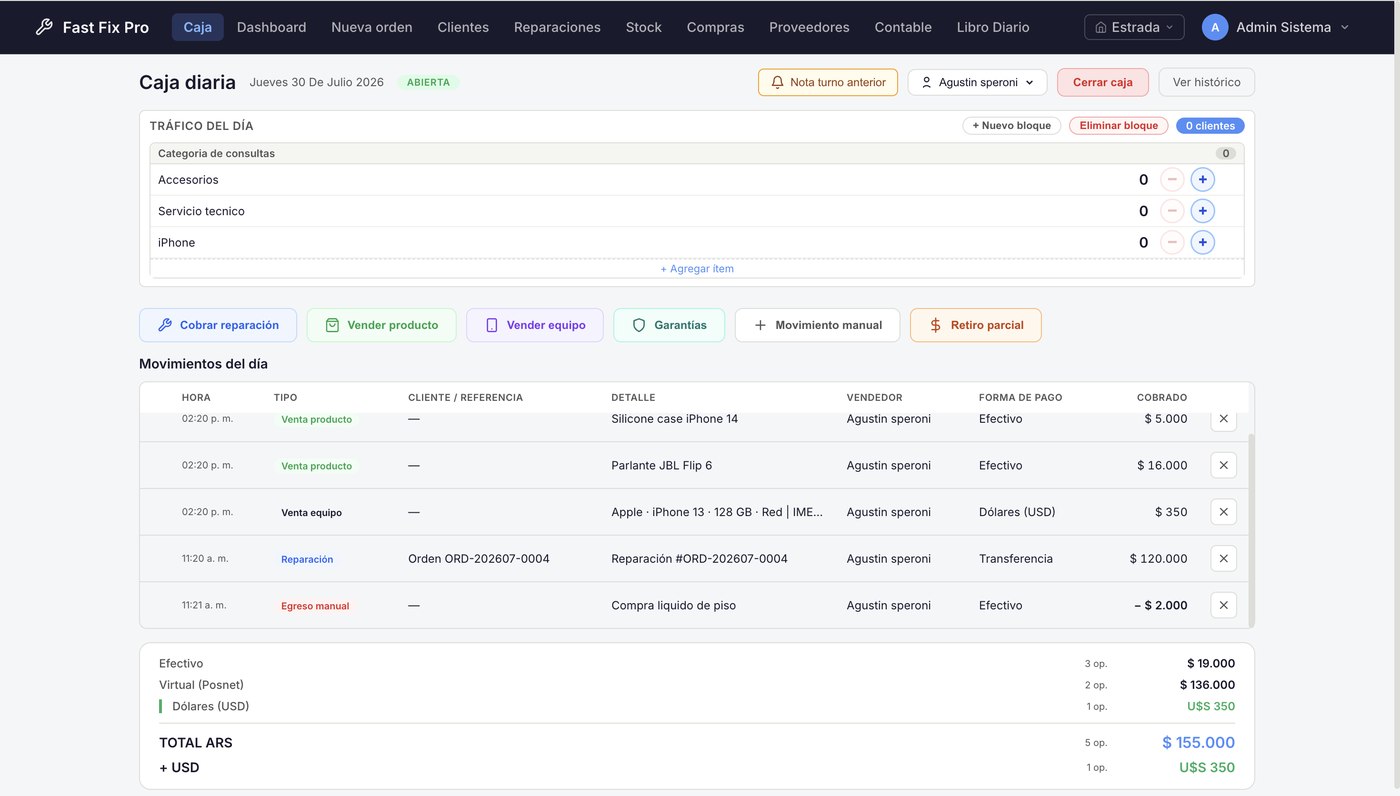Click the Cerrar caja button
Image resolution: width=1400 pixels, height=796 pixels.
1102,82
